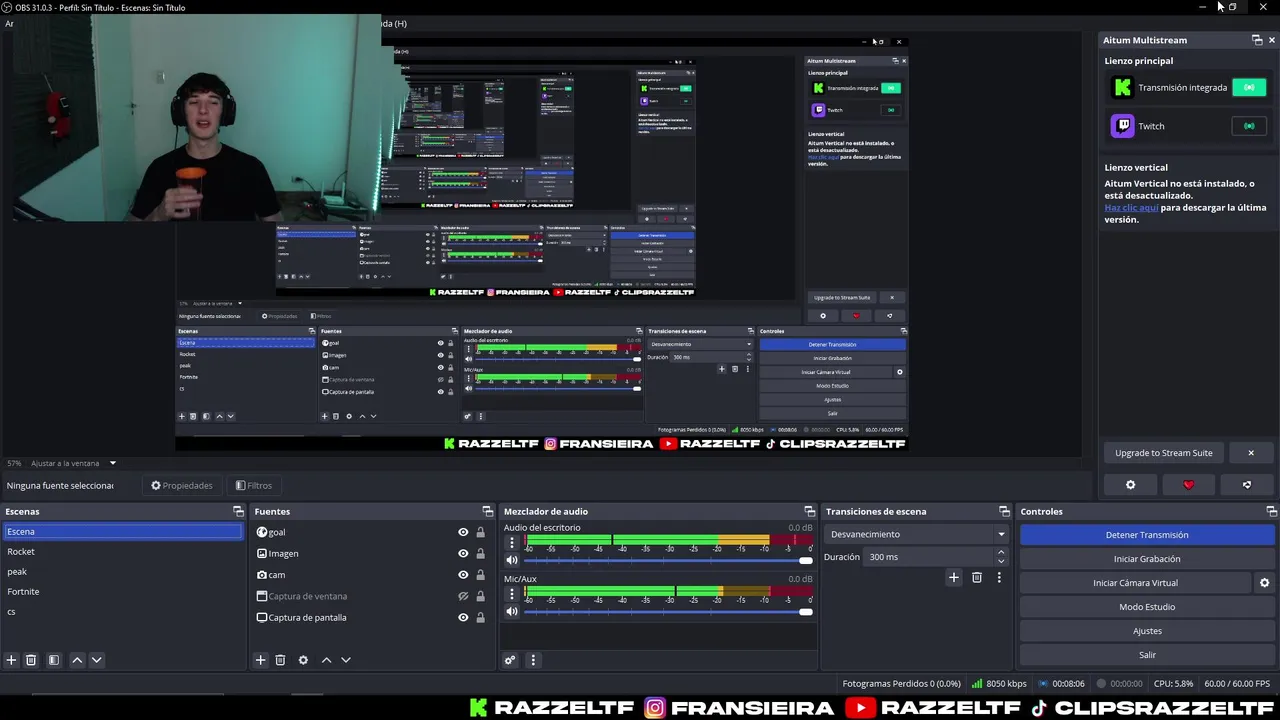This screenshot has width=1280, height=720.
Task: Dismiss the Upgrade to Stream Suite banner
Action: (1250, 453)
